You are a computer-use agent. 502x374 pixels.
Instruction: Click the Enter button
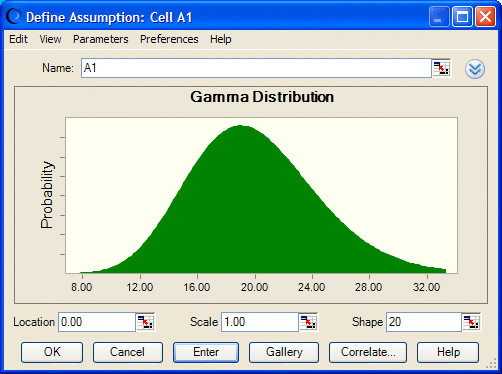[206, 352]
